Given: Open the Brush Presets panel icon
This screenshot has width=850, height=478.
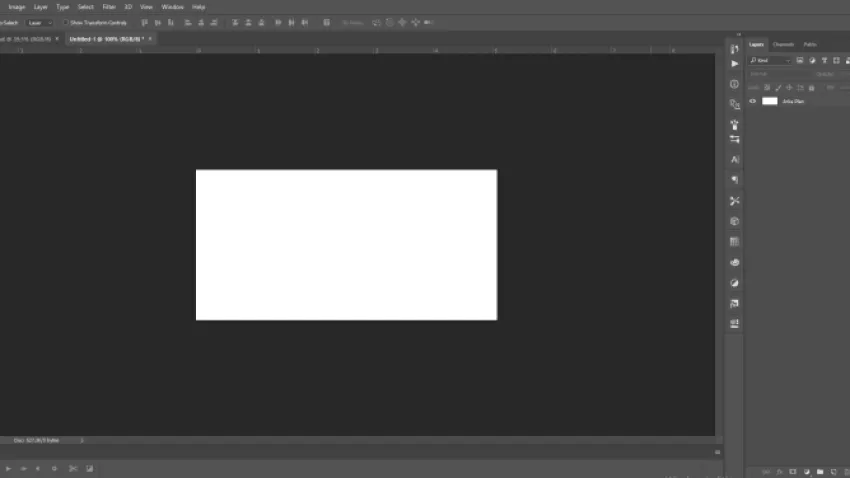Looking at the screenshot, I should pyautogui.click(x=735, y=125).
